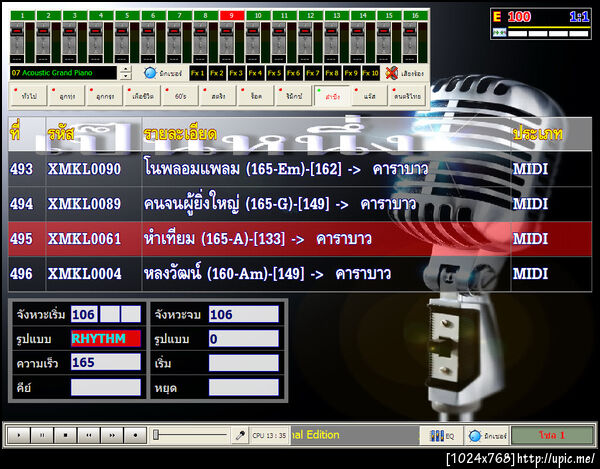This screenshot has width=600, height=469.
Task: Click the fast-forward button in transport bar
Action: point(112,435)
